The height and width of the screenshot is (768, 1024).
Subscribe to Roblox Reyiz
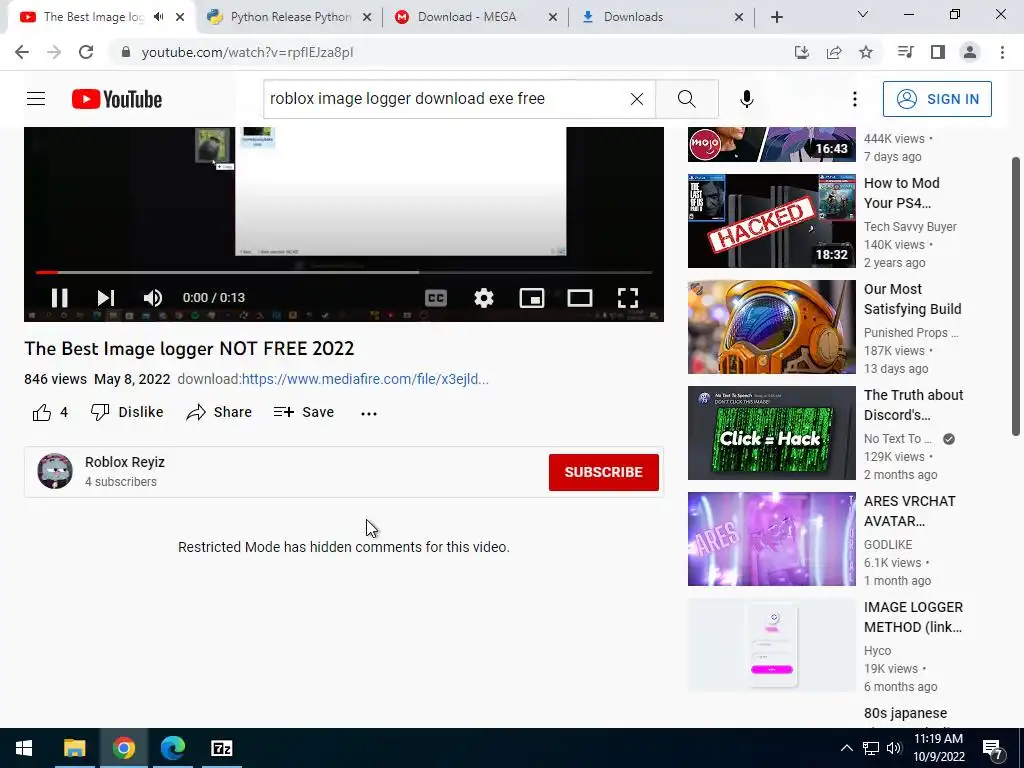click(x=603, y=472)
